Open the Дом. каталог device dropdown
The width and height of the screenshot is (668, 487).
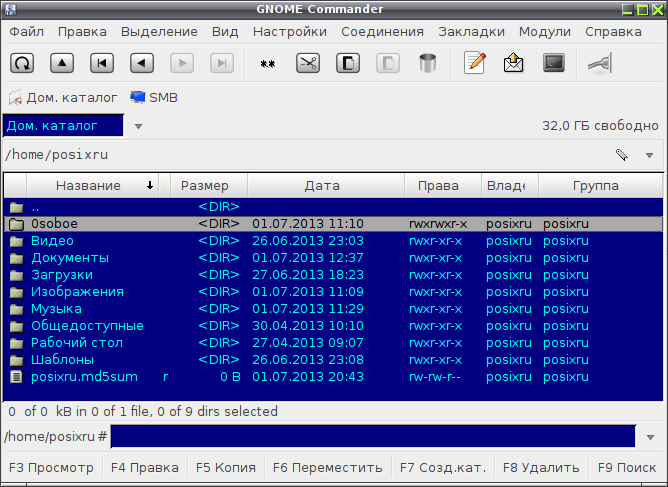(138, 126)
